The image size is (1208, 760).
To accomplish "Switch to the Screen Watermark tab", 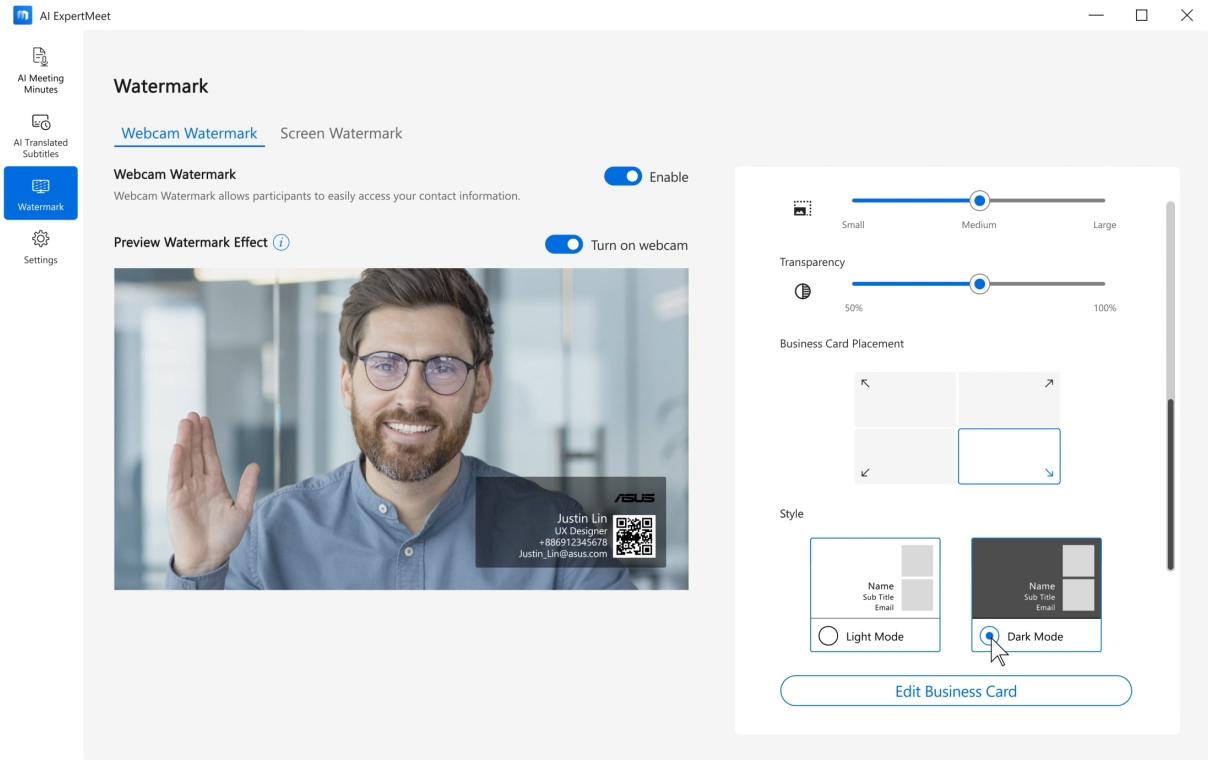I will [x=341, y=133].
